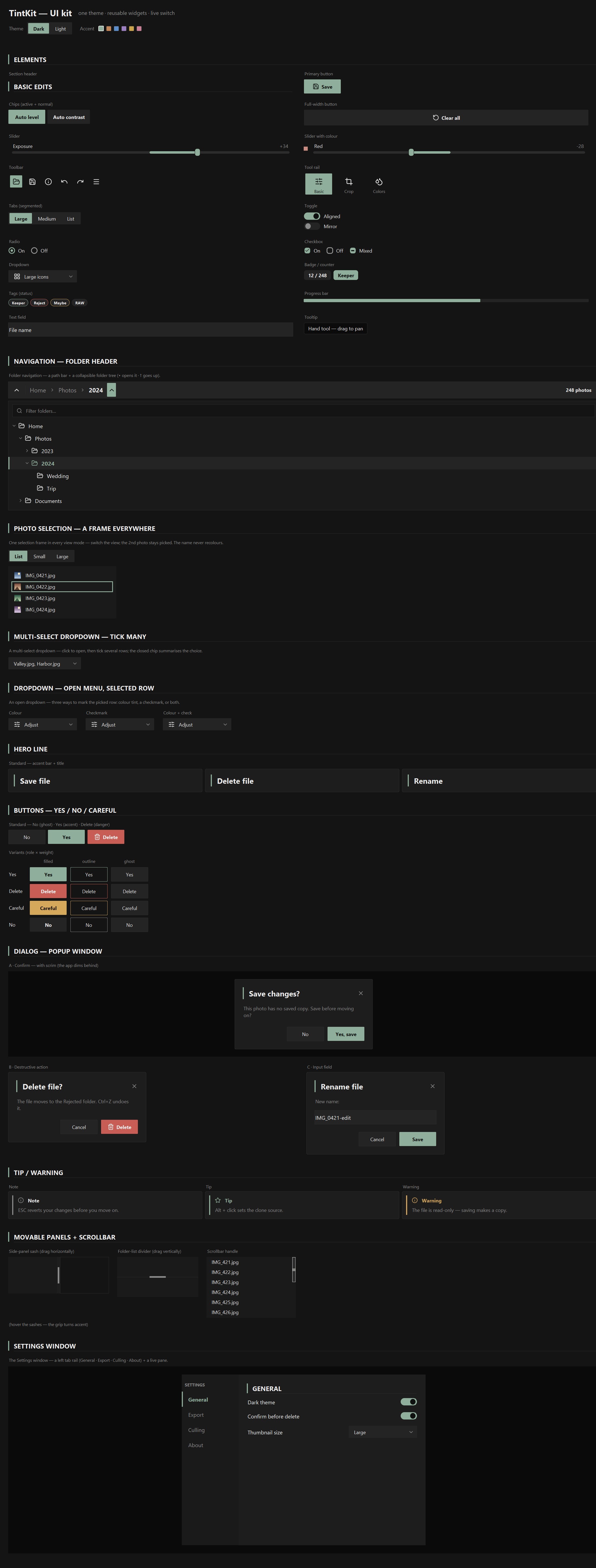The width and height of the screenshot is (596, 1568).
Task: Click the primary Save button under Elements
Action: (x=323, y=86)
